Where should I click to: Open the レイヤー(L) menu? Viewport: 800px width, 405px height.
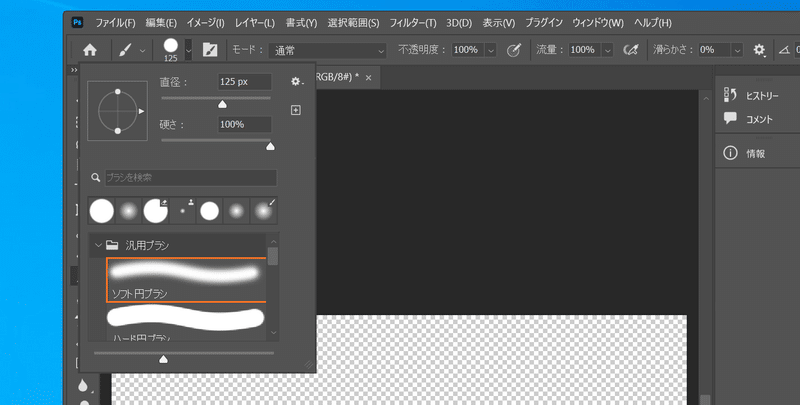[255, 23]
